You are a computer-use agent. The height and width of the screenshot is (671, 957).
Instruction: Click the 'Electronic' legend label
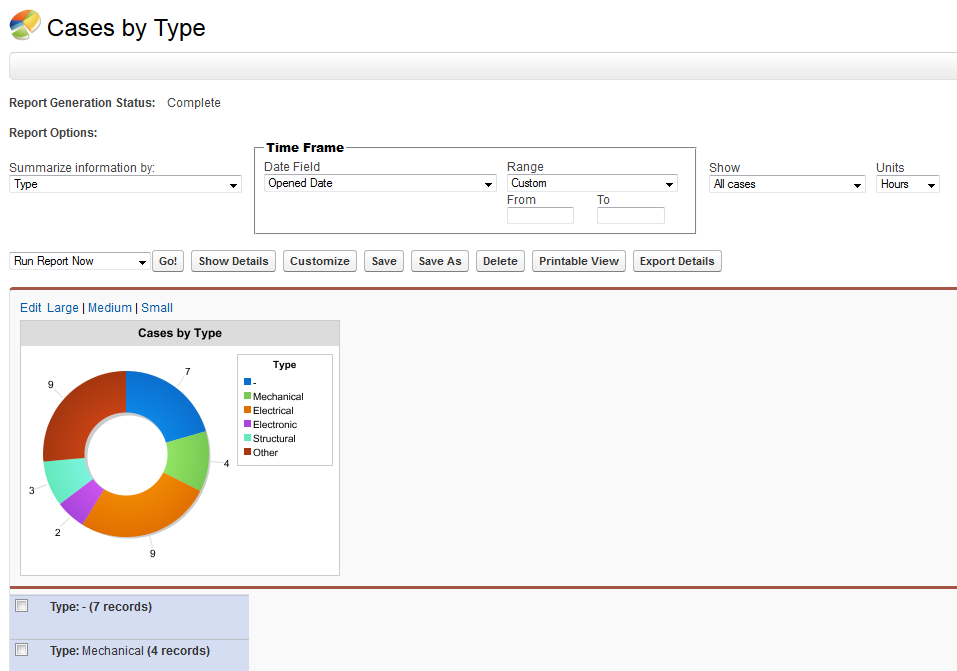(275, 424)
